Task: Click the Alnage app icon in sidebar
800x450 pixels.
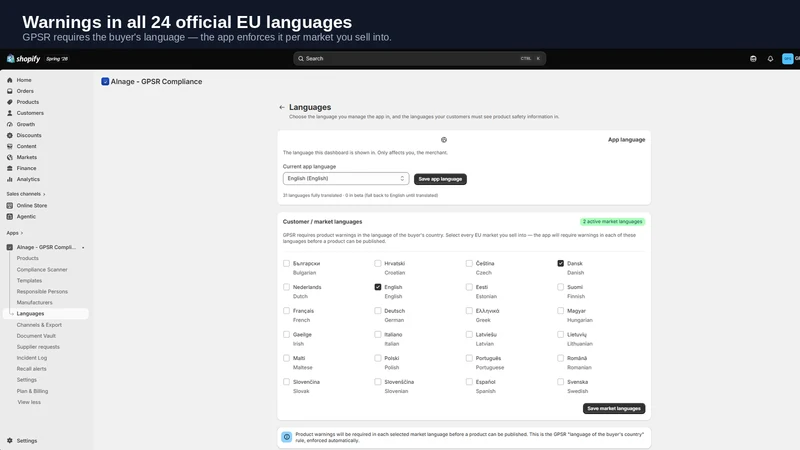Action: tap(10, 247)
